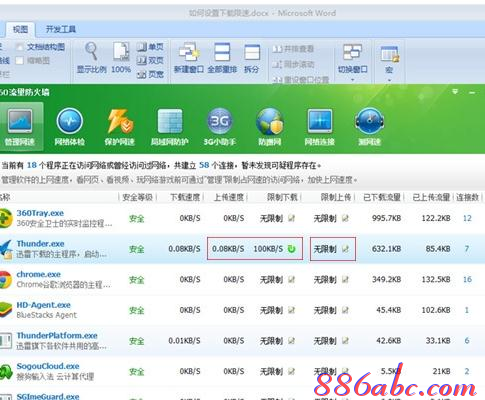The image size is (485, 400).
Task: Open the 管理网速 speed management section
Action: 20,127
